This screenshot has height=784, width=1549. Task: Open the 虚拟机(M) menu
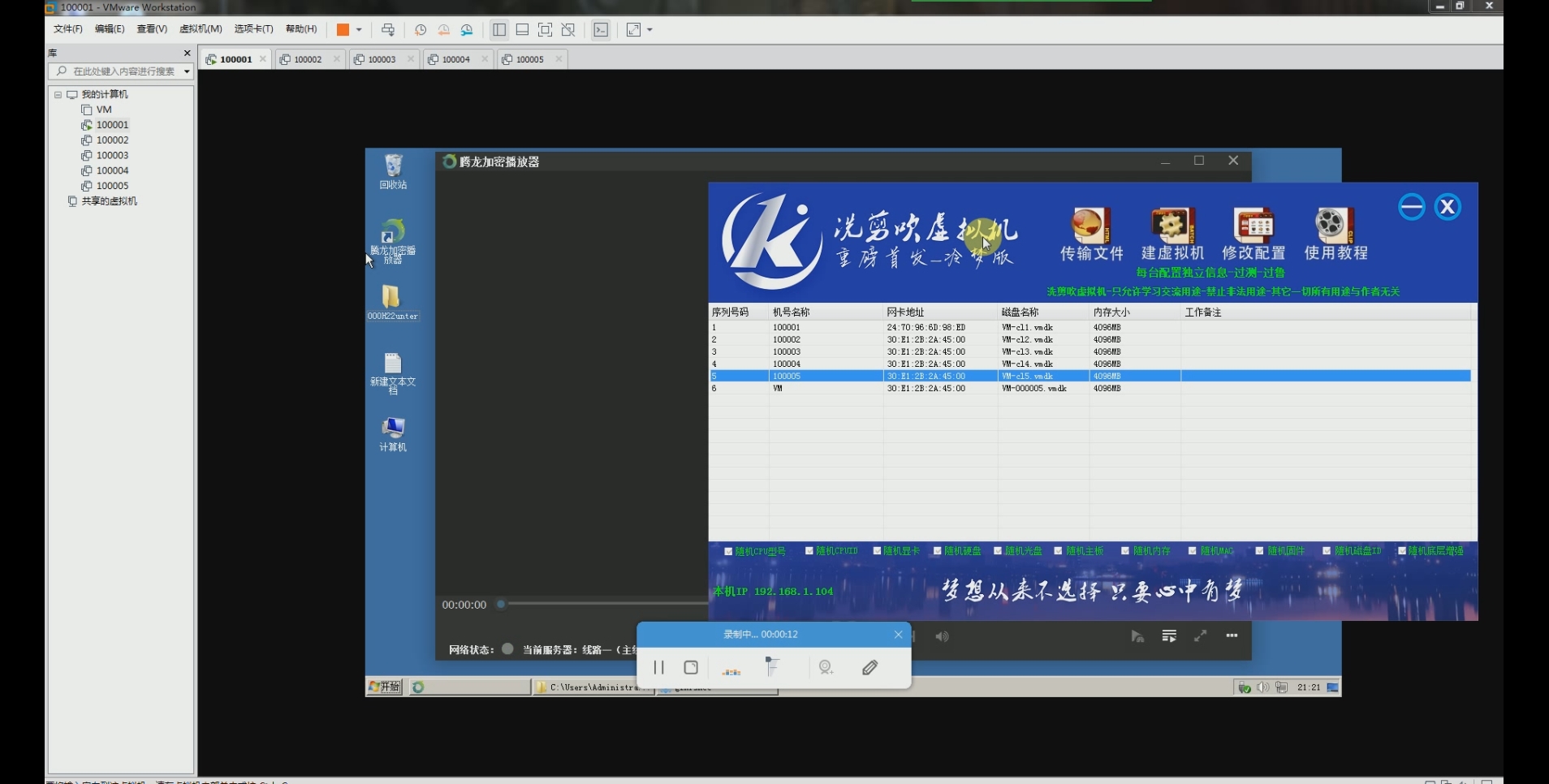click(201, 29)
